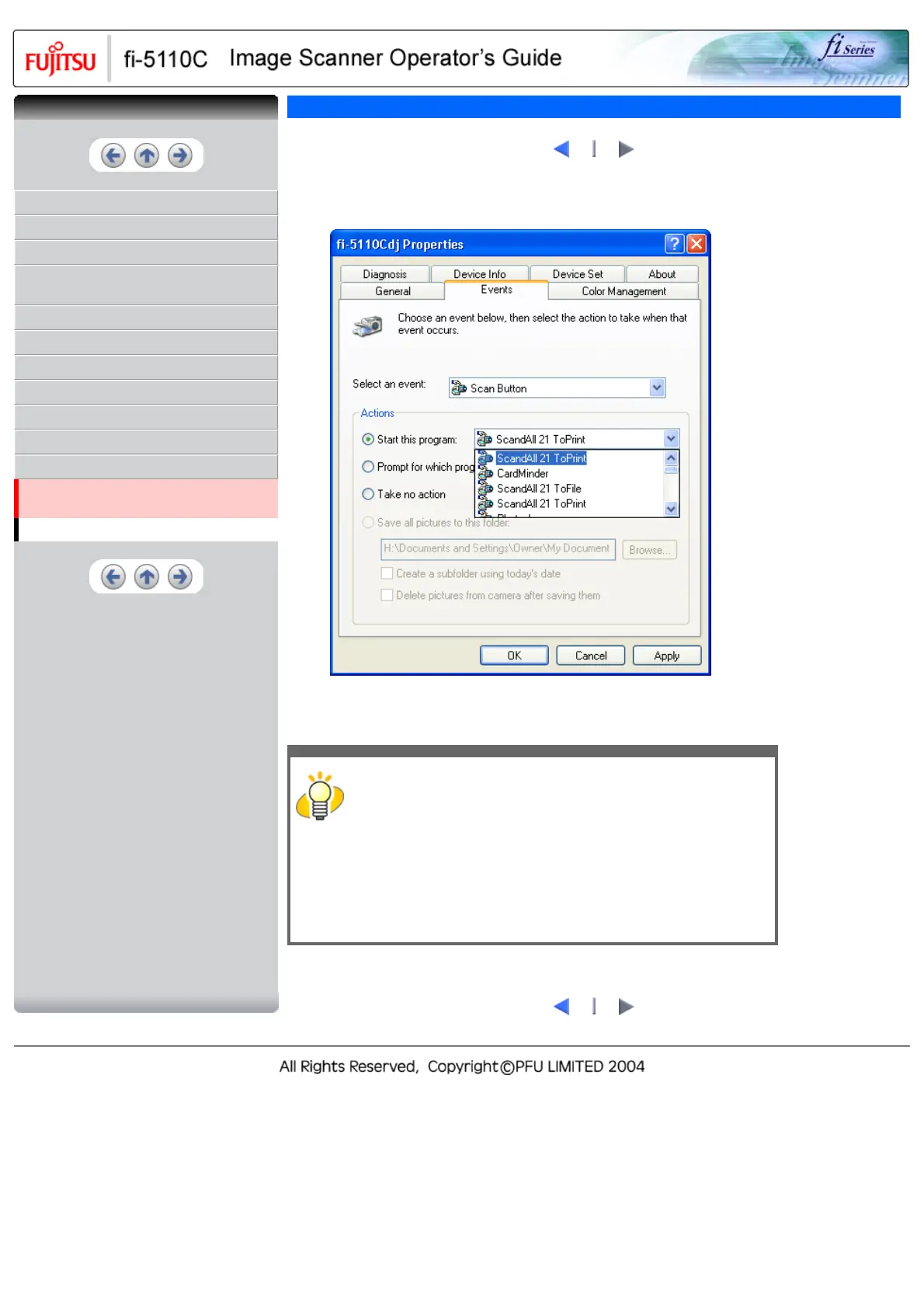924x1308 pixels.
Task: Click the program list scroll down arrow
Action: click(671, 509)
